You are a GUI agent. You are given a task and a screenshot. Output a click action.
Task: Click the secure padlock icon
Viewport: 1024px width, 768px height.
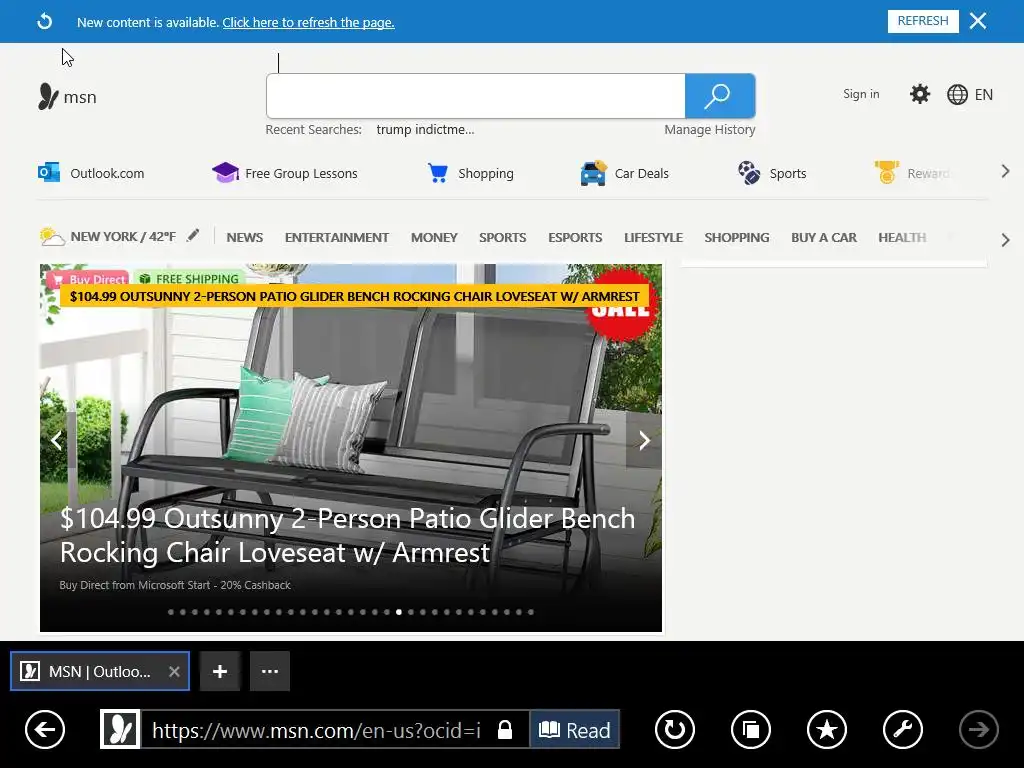(x=505, y=729)
